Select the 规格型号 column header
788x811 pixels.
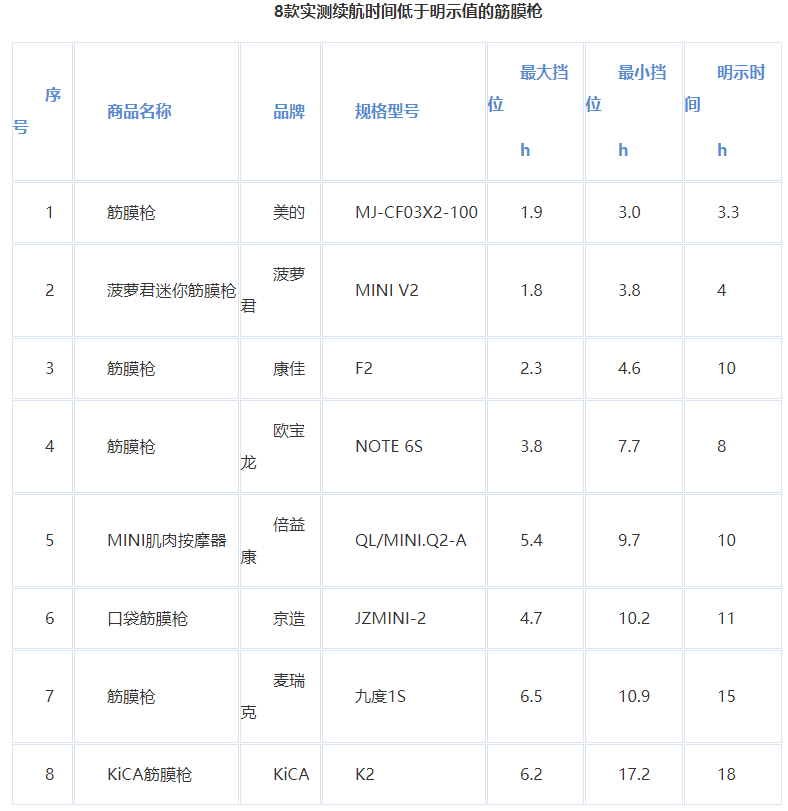pos(387,111)
